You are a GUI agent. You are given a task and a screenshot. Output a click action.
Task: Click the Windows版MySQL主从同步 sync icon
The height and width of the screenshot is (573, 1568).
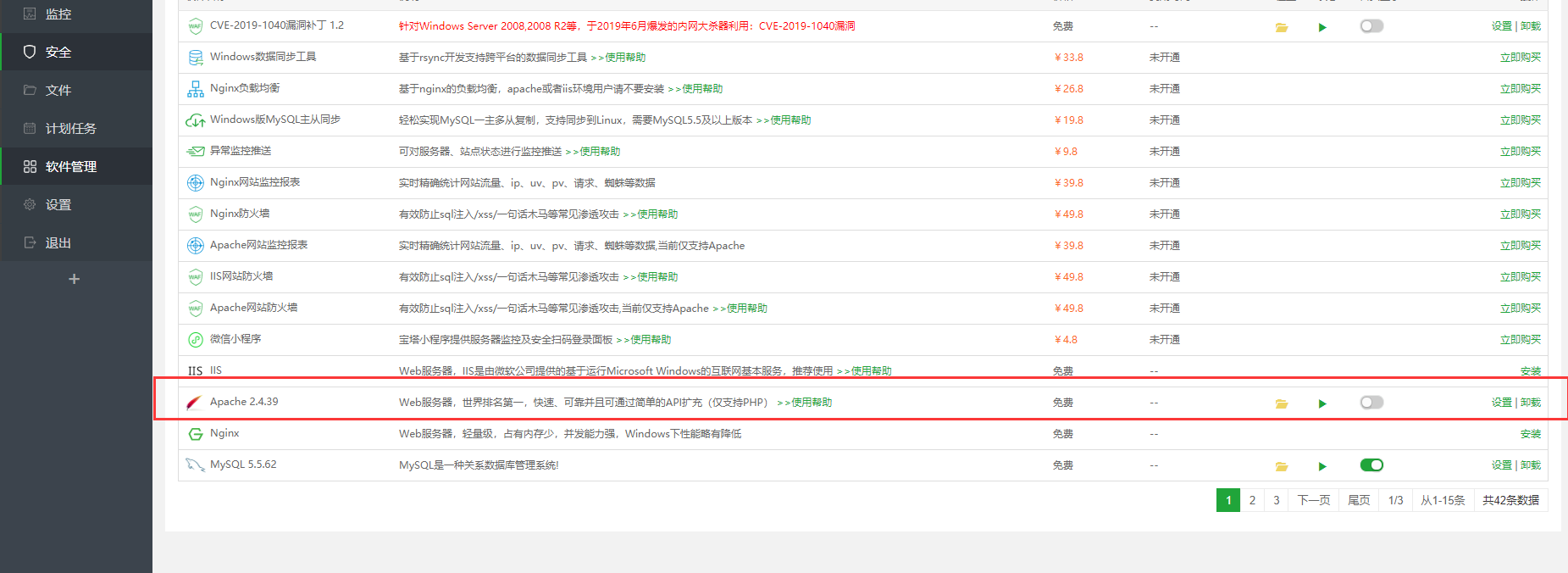[x=195, y=120]
